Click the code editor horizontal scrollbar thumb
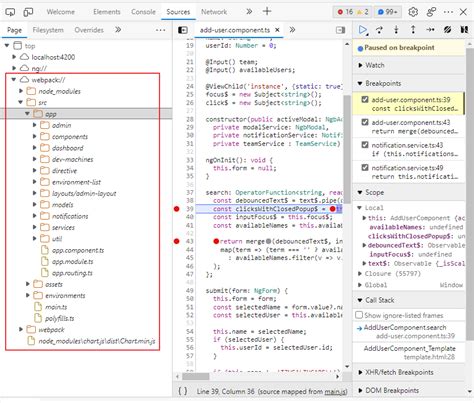The width and height of the screenshot is (474, 403). pyautogui.click(x=196, y=376)
